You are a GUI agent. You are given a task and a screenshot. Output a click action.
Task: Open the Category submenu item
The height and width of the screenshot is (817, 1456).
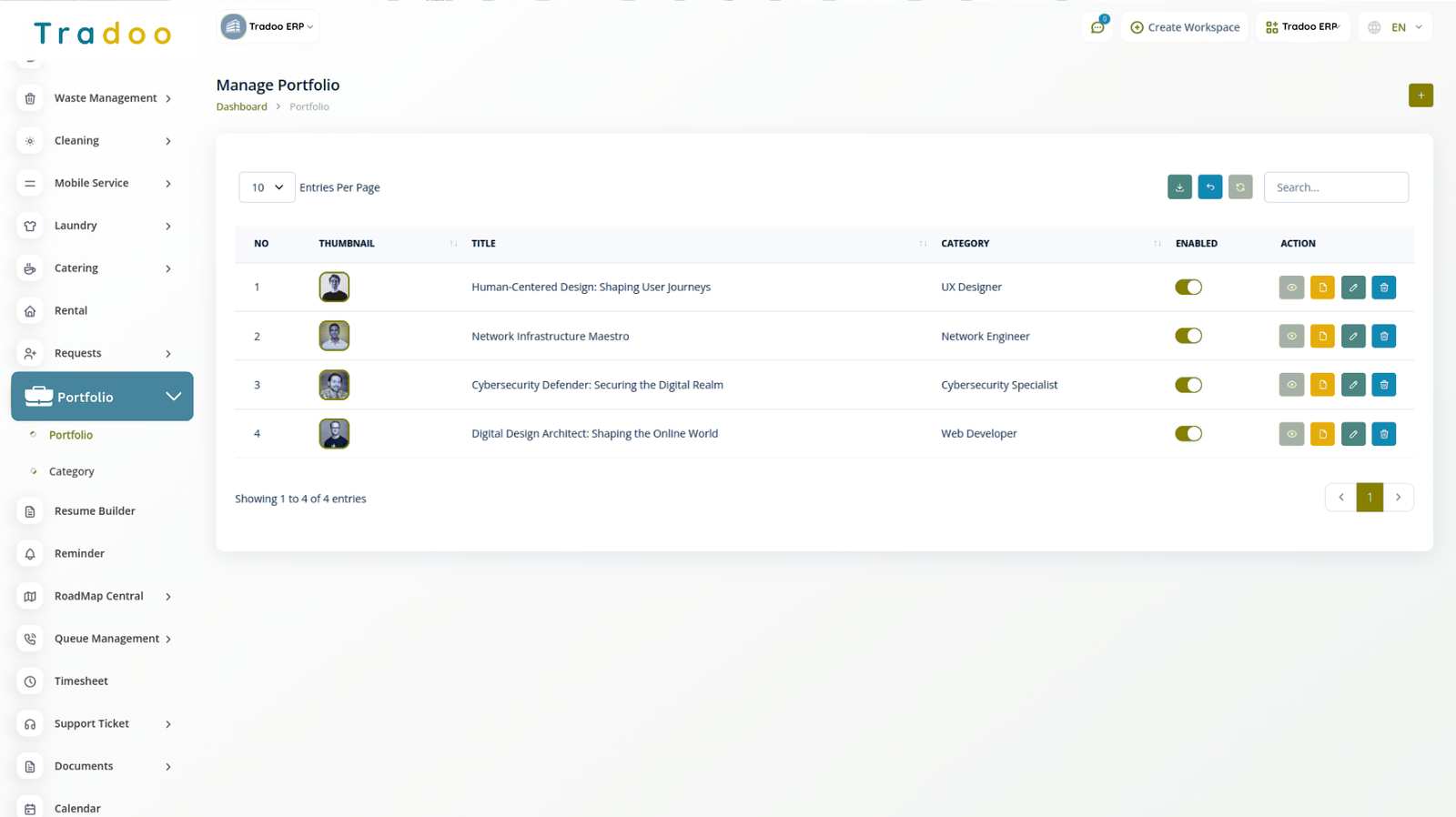click(x=72, y=471)
